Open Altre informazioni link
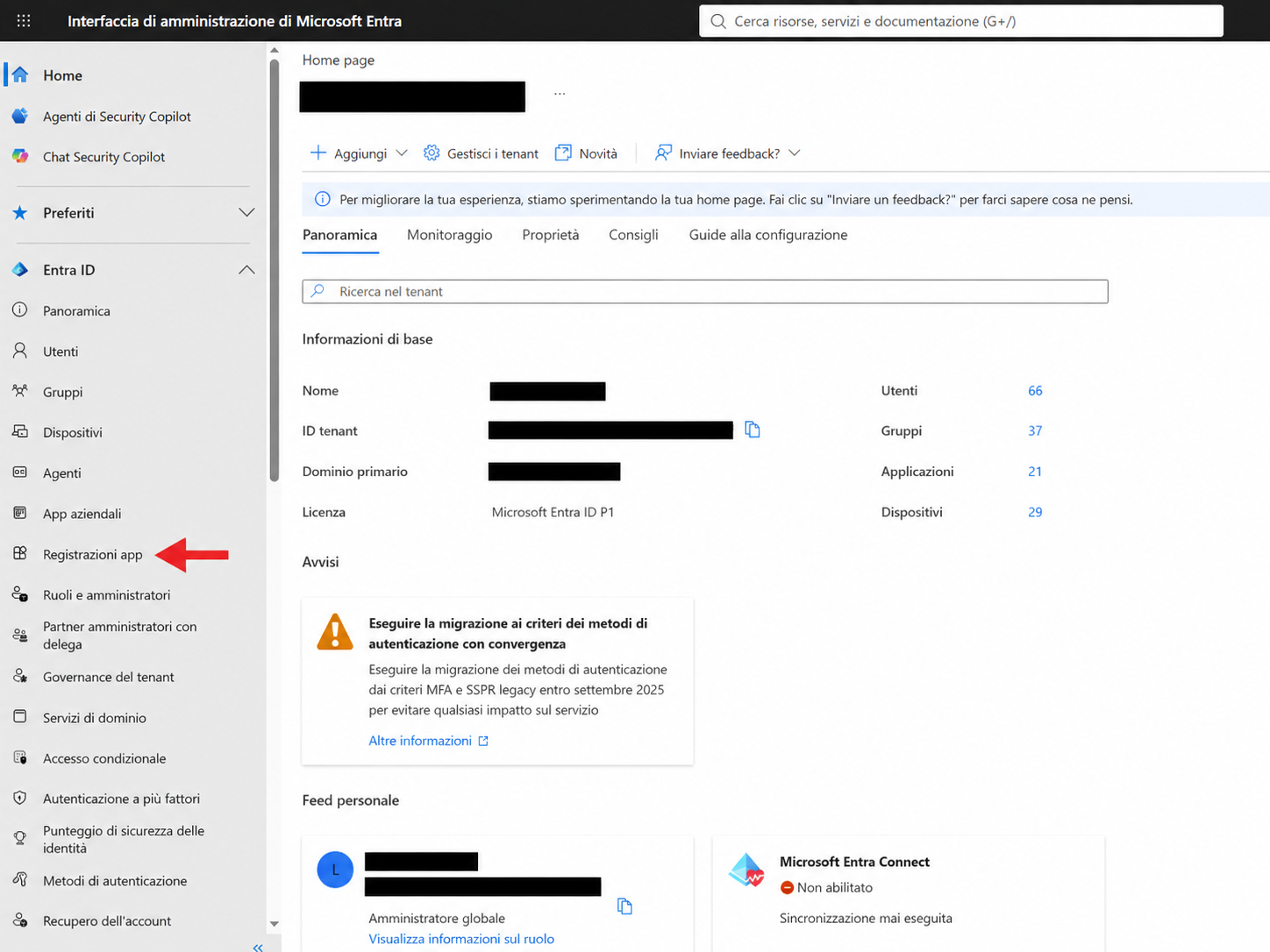This screenshot has width=1270, height=952. [428, 741]
